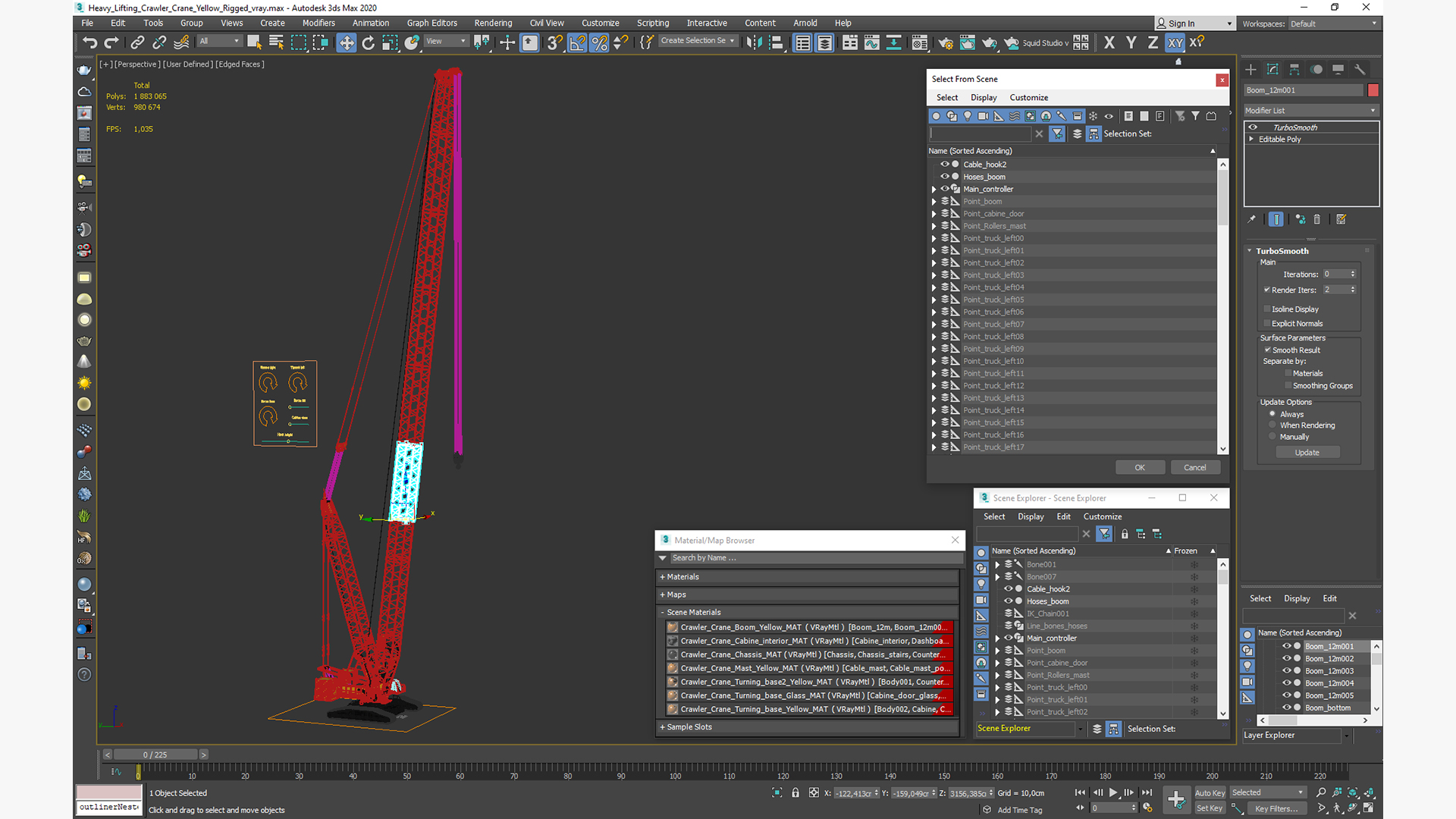Open the Hierarchy panel tab icon

[x=1294, y=69]
